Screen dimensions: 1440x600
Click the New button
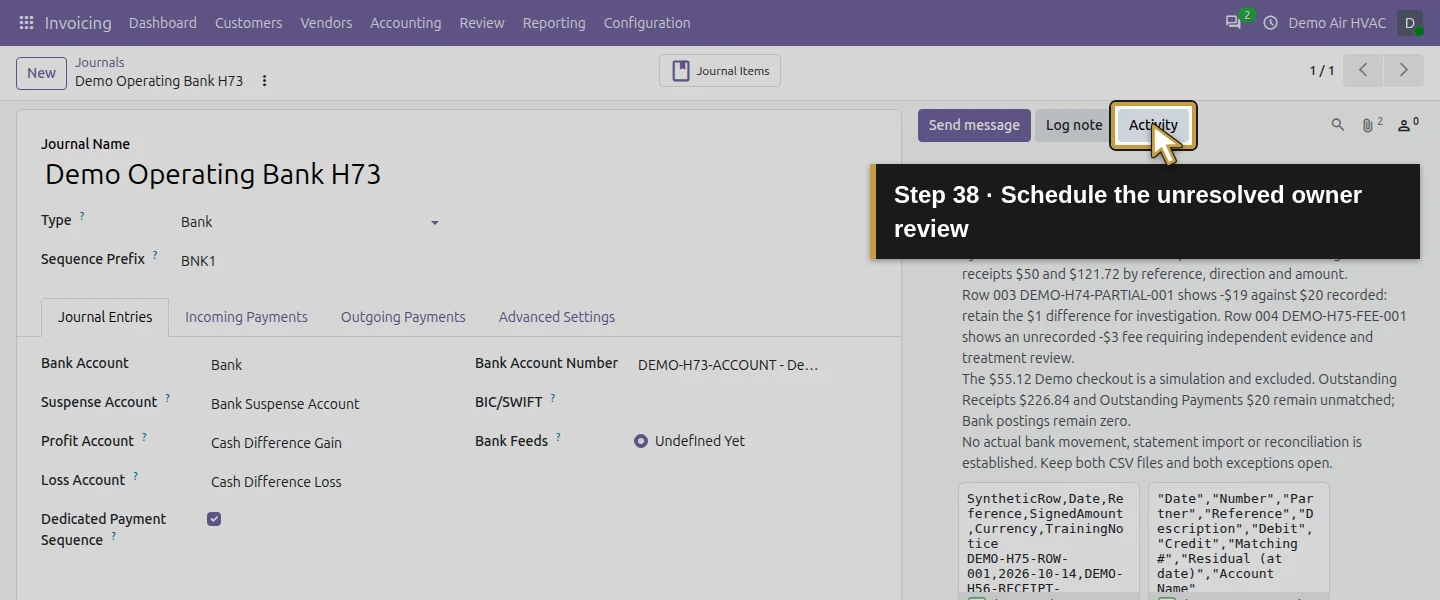42,73
